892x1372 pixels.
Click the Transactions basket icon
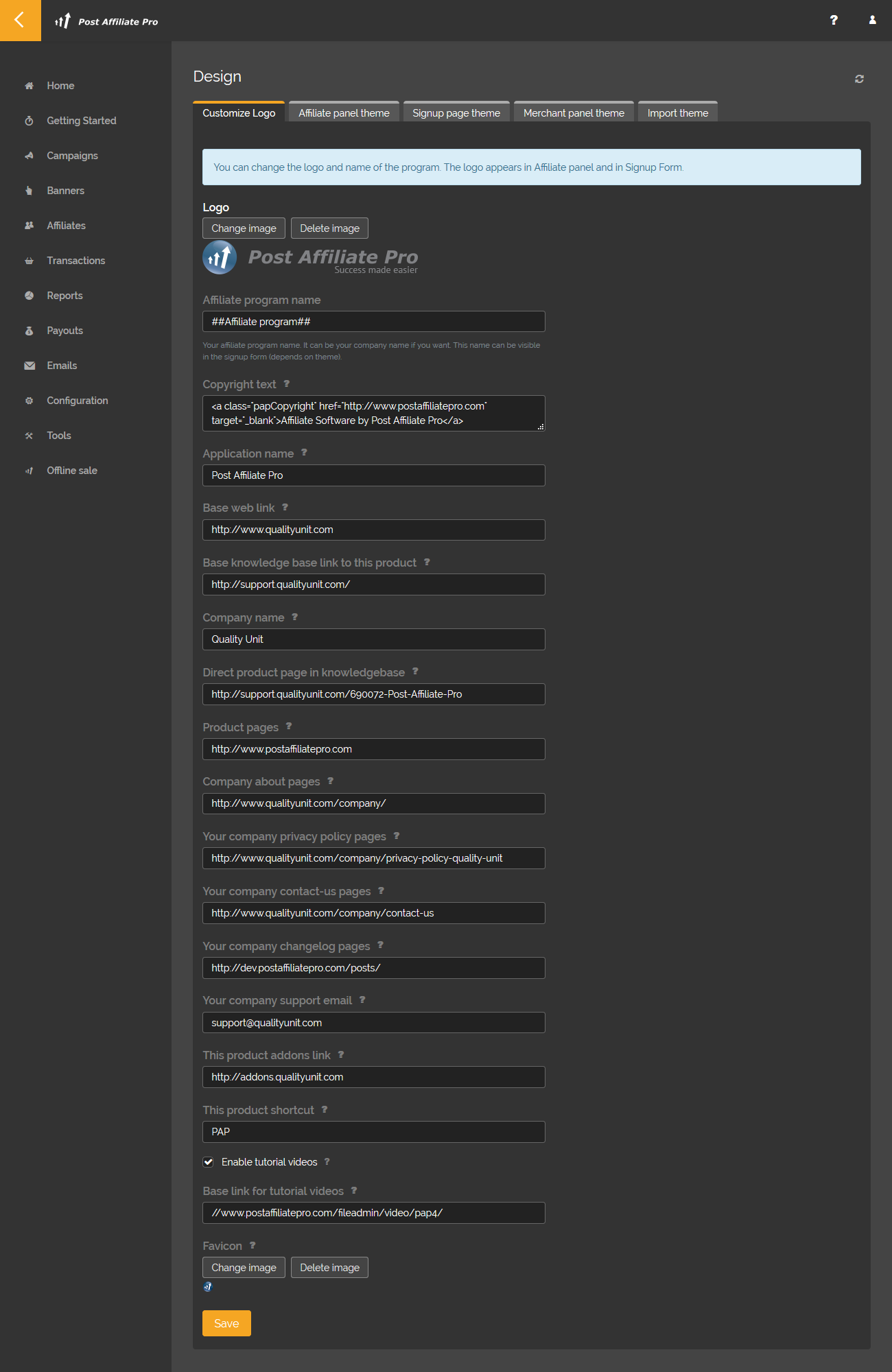tap(29, 261)
